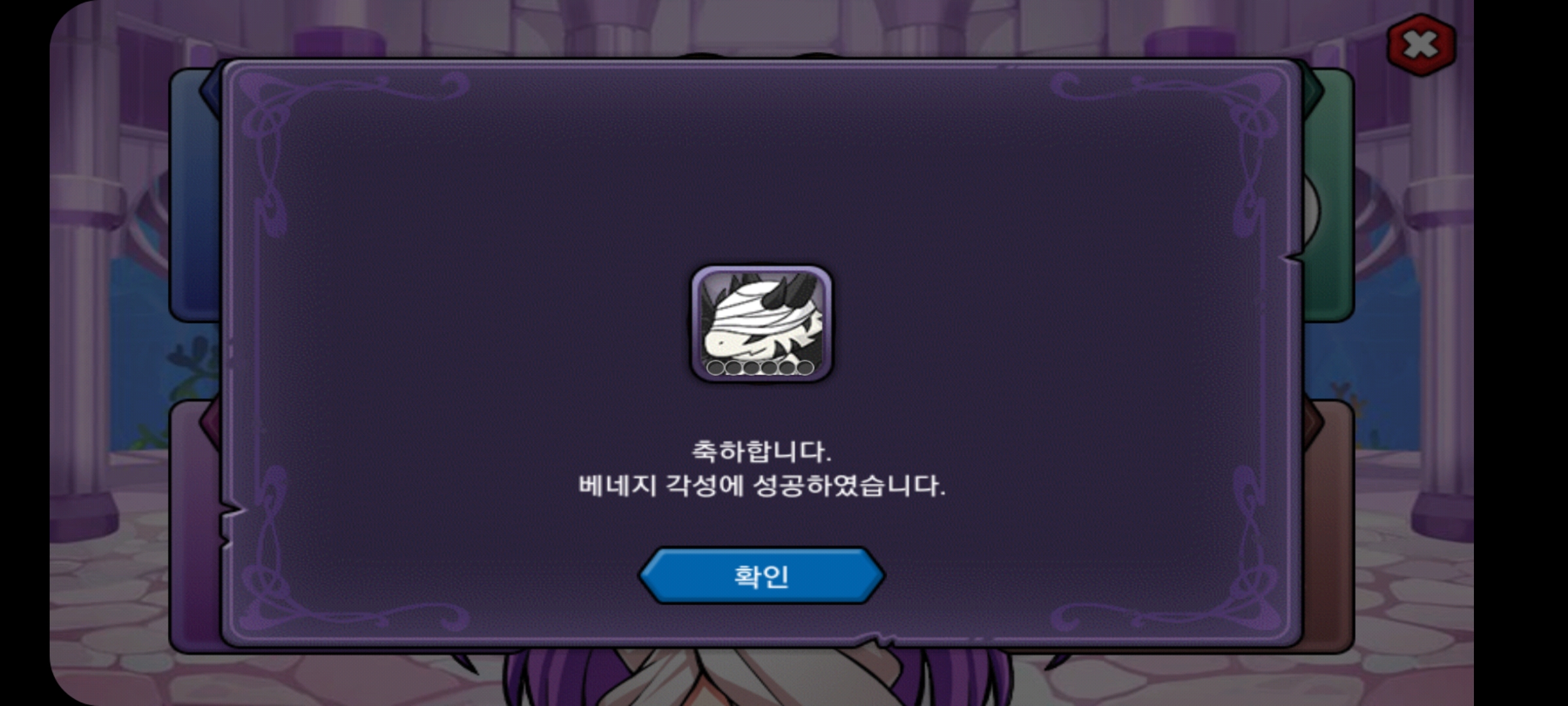
Task: Click the 축하합니다 congratulation text
Action: [761, 452]
